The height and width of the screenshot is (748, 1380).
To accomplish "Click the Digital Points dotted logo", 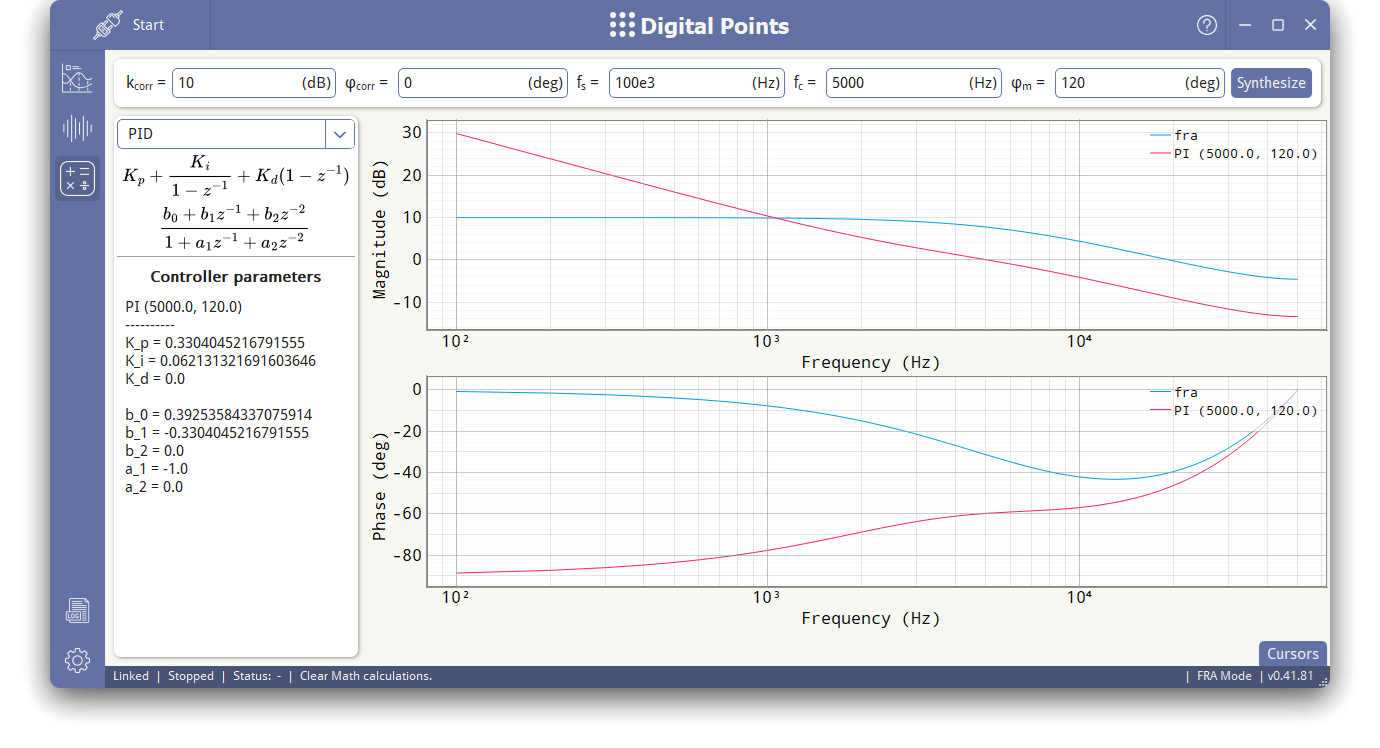I will coord(622,25).
